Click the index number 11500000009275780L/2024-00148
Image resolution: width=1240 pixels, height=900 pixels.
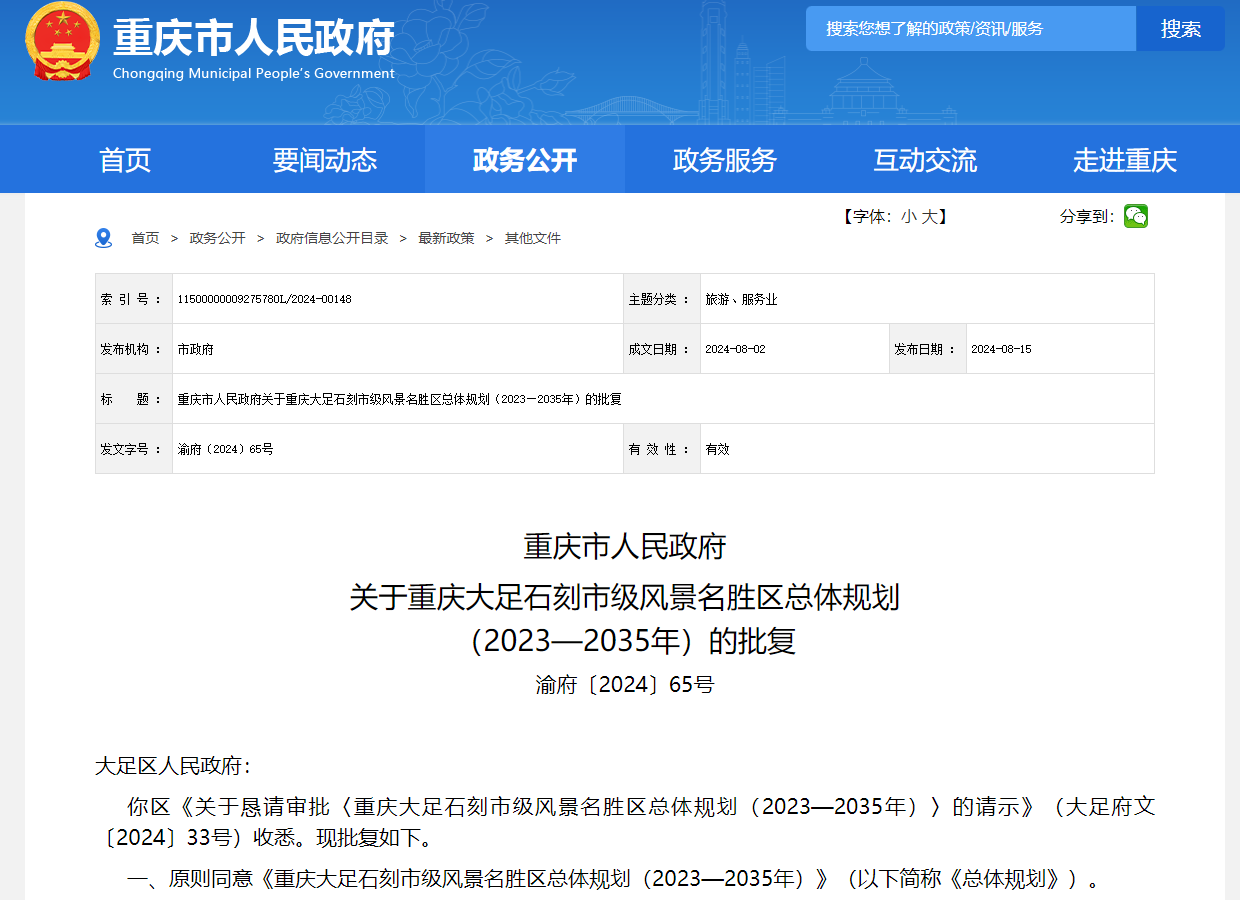[x=265, y=299]
